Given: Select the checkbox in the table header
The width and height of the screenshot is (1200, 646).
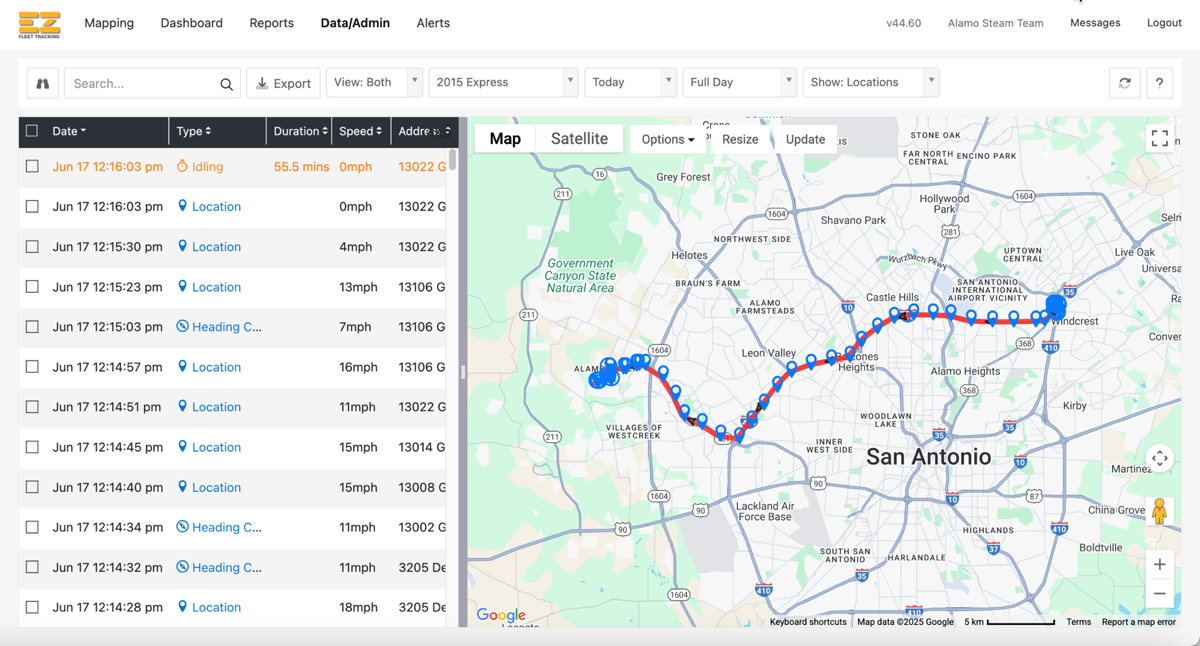Looking at the screenshot, I should (x=31, y=132).
